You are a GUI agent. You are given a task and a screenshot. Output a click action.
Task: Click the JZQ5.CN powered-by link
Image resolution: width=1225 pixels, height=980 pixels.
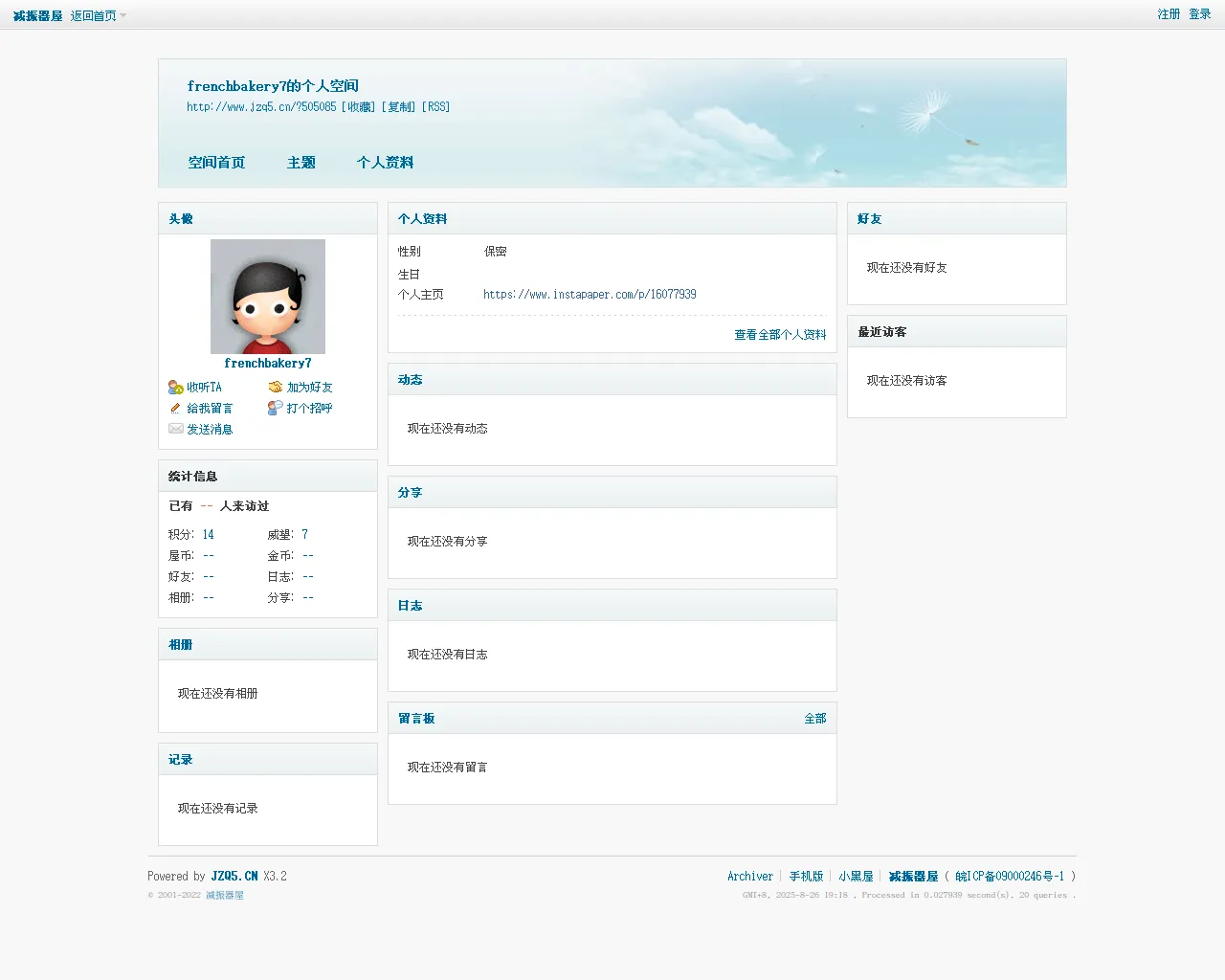point(234,877)
